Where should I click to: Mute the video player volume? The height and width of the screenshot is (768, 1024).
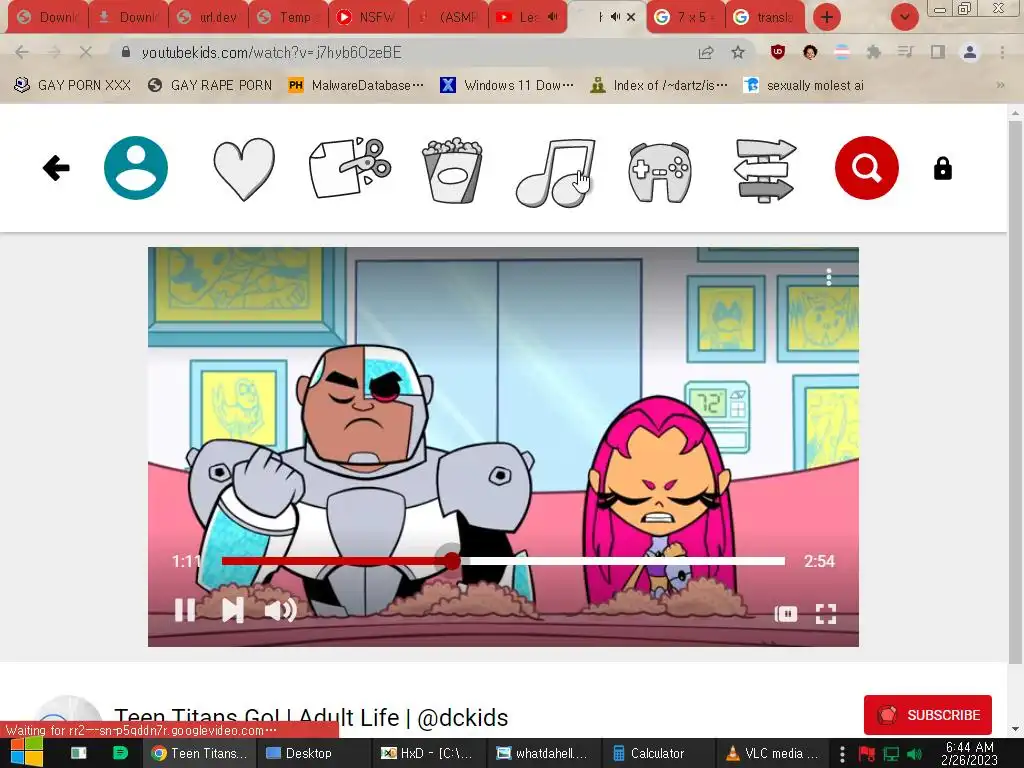point(281,611)
